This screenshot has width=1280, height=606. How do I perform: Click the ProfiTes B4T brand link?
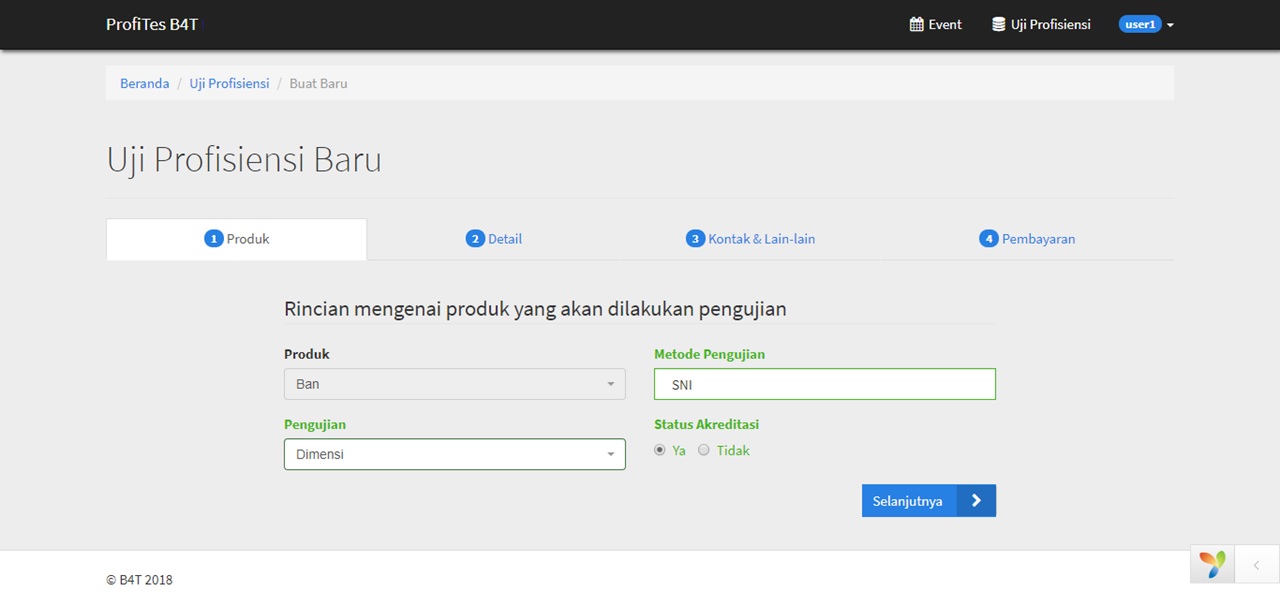[152, 25]
